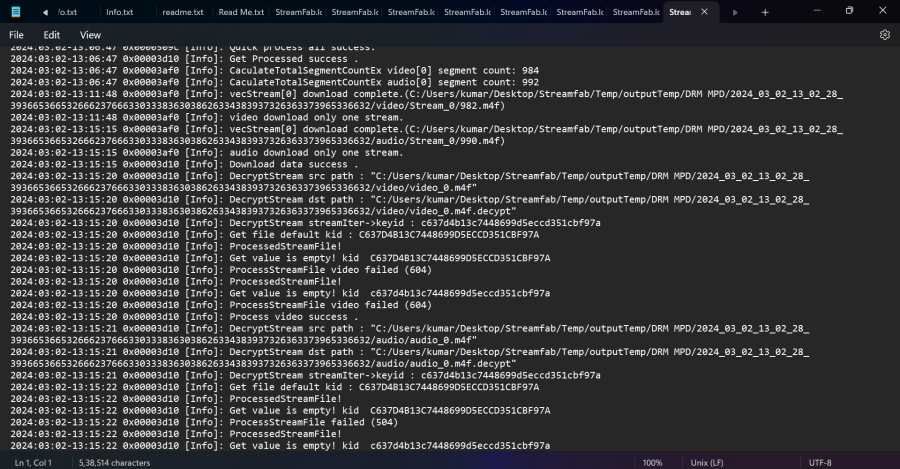The image size is (900, 469).
Task: Switch to the Read Me.txt tab
Action: [x=241, y=12]
